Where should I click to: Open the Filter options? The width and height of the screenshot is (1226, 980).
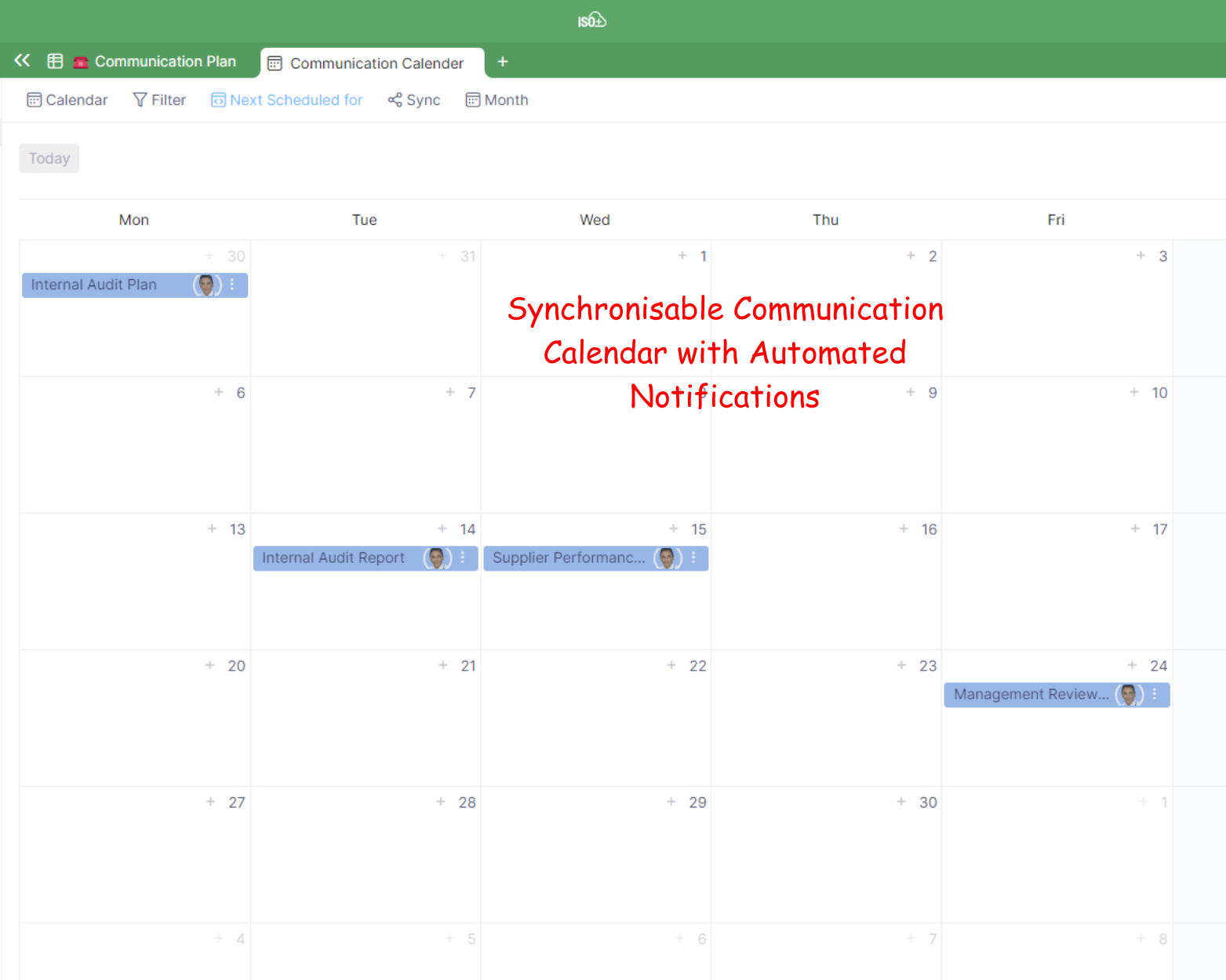(x=159, y=100)
